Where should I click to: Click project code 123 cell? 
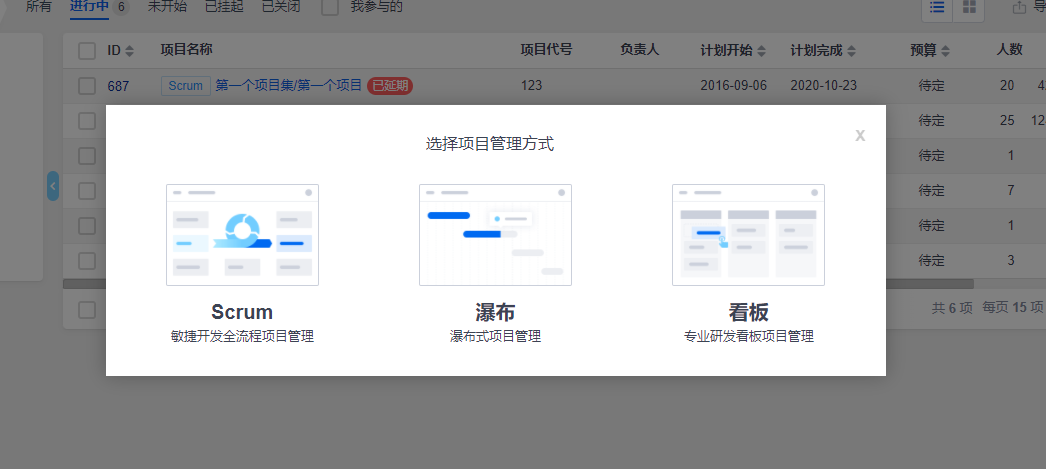(x=532, y=86)
